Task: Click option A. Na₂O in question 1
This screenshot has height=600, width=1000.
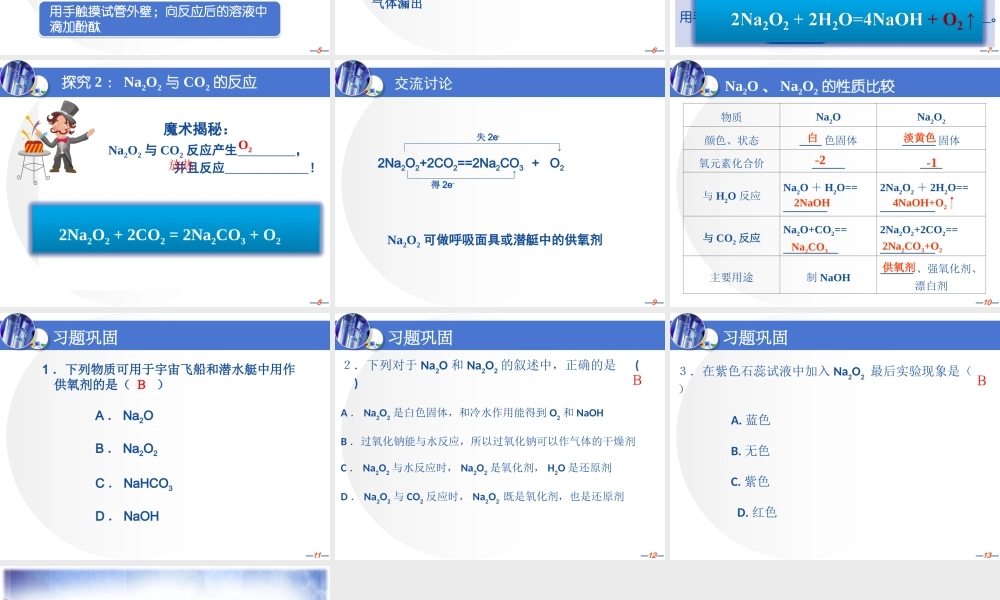Action: pos(124,416)
